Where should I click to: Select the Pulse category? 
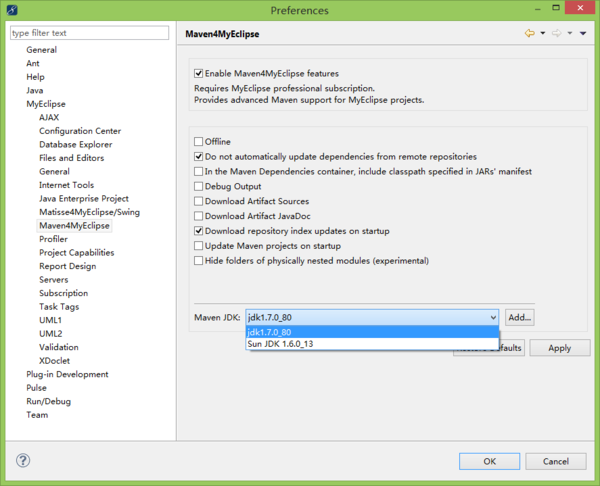coord(36,388)
